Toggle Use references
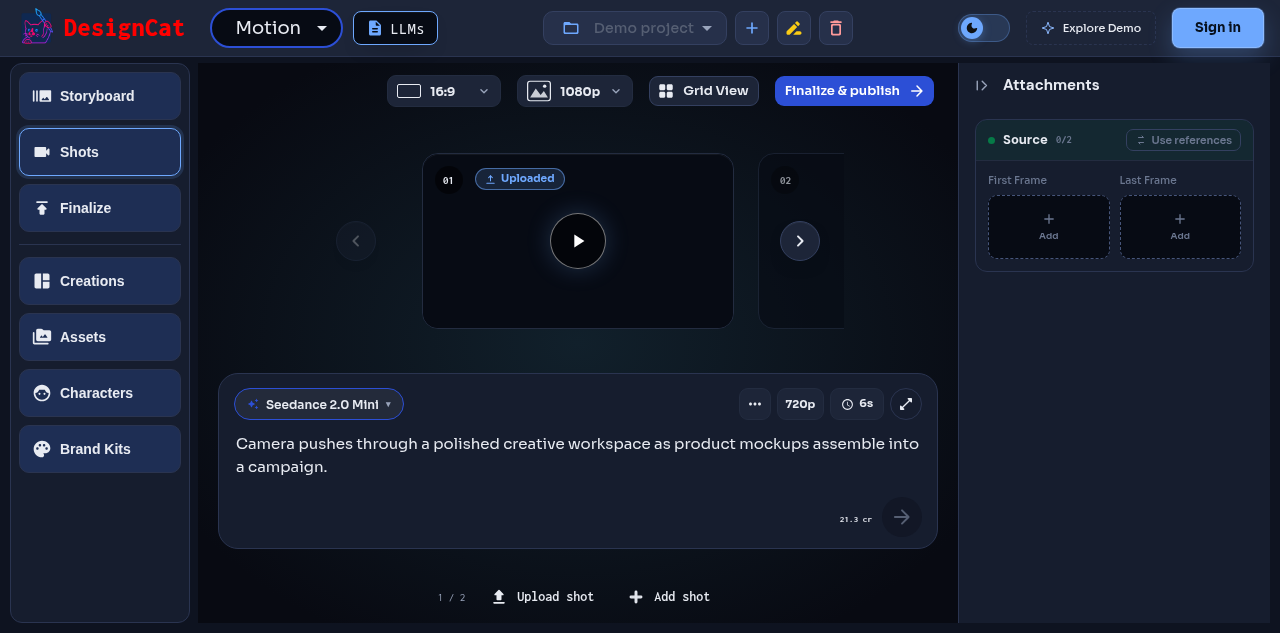The image size is (1280, 633). 1183,140
